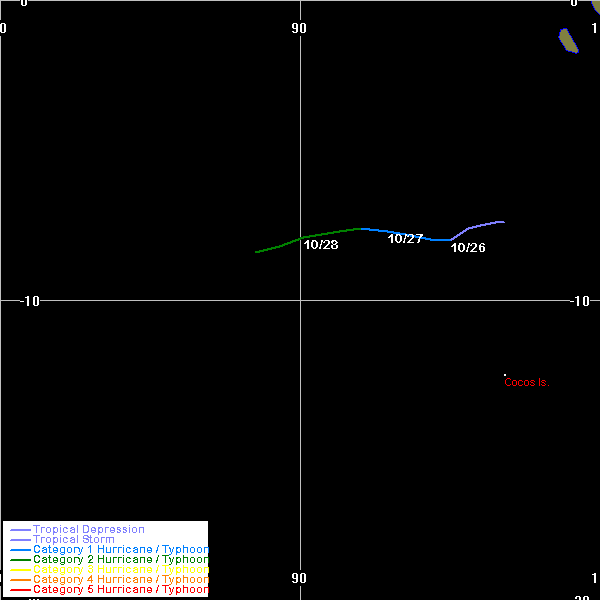Click the 10/26 date marker on track
Viewport: 600px width, 600px height.
[468, 247]
